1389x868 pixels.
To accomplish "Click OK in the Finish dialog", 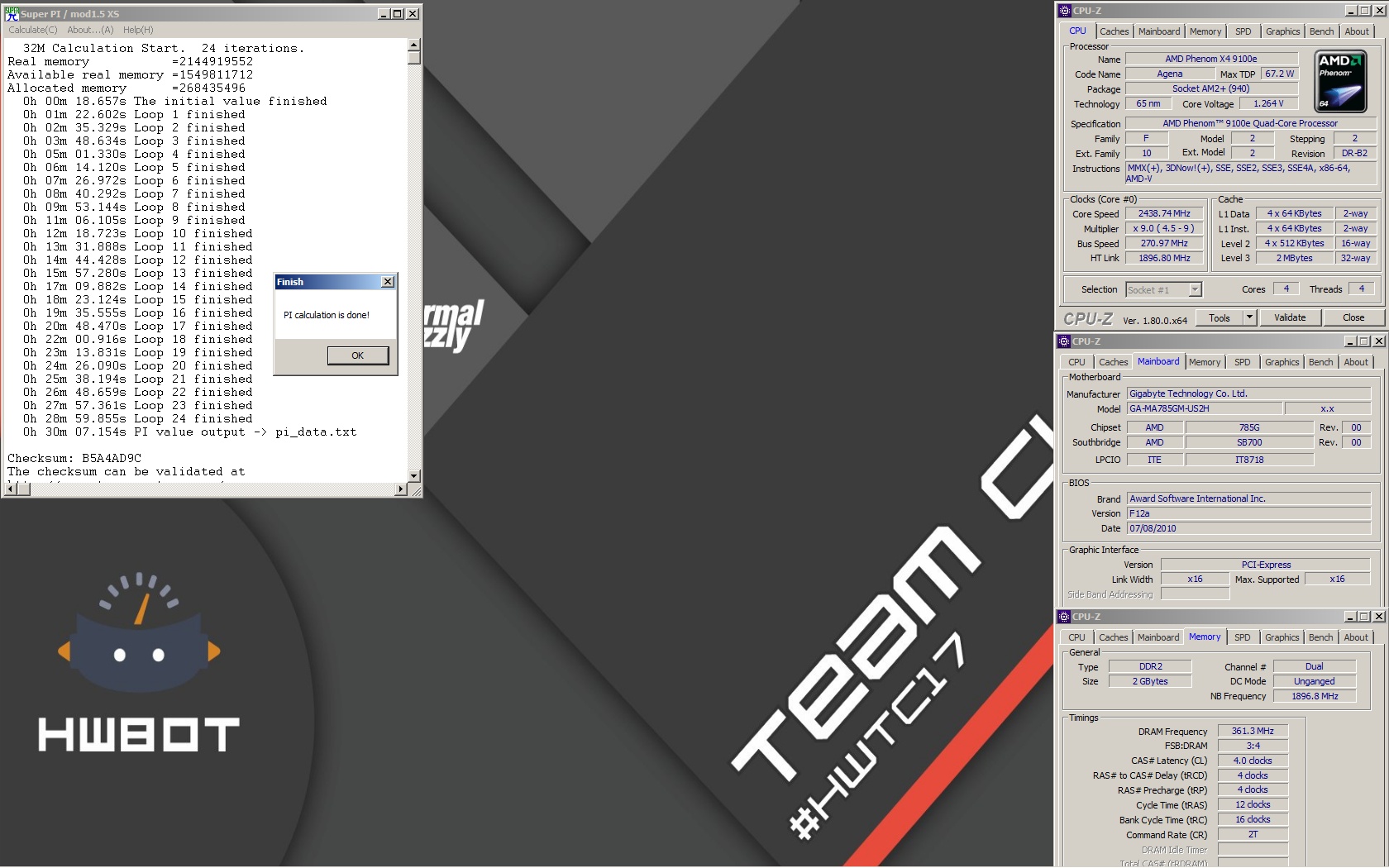I will point(357,355).
